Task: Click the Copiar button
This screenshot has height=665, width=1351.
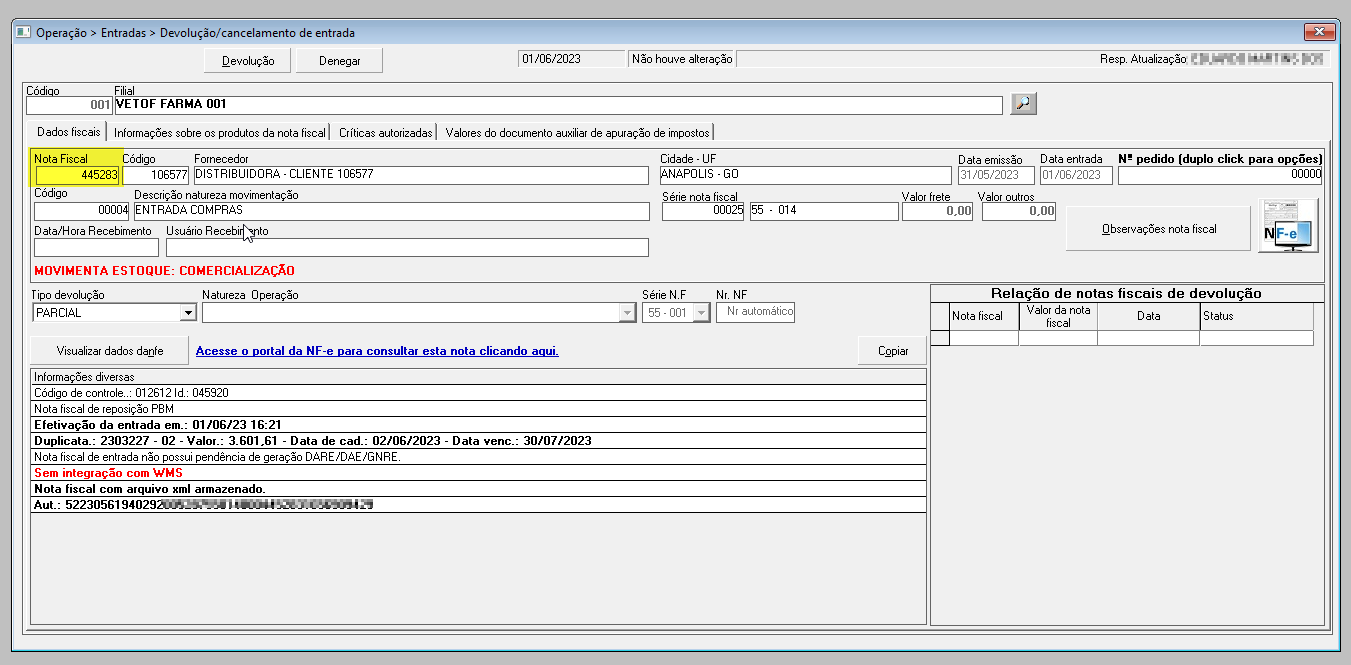Action: pos(892,351)
